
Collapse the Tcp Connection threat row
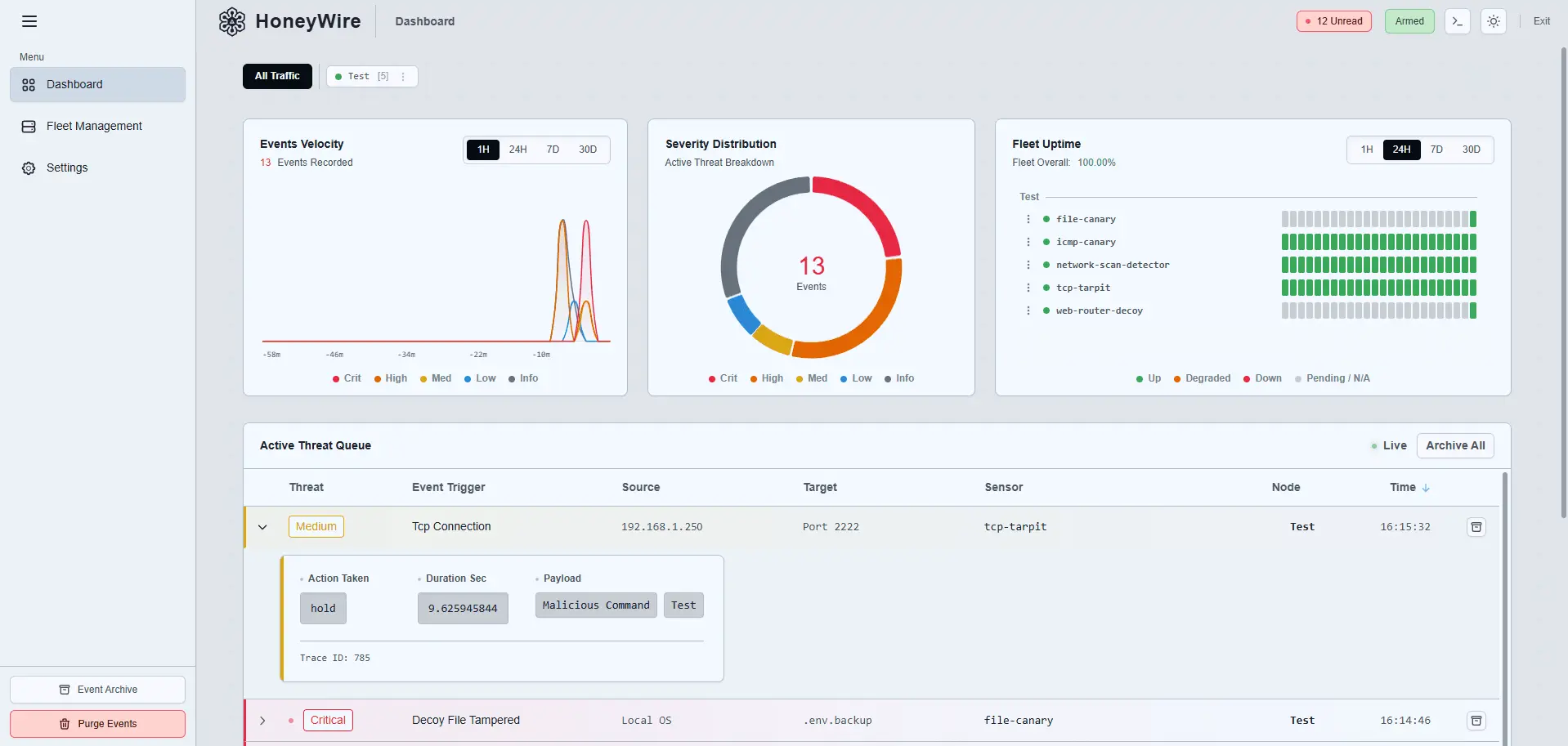click(x=262, y=527)
